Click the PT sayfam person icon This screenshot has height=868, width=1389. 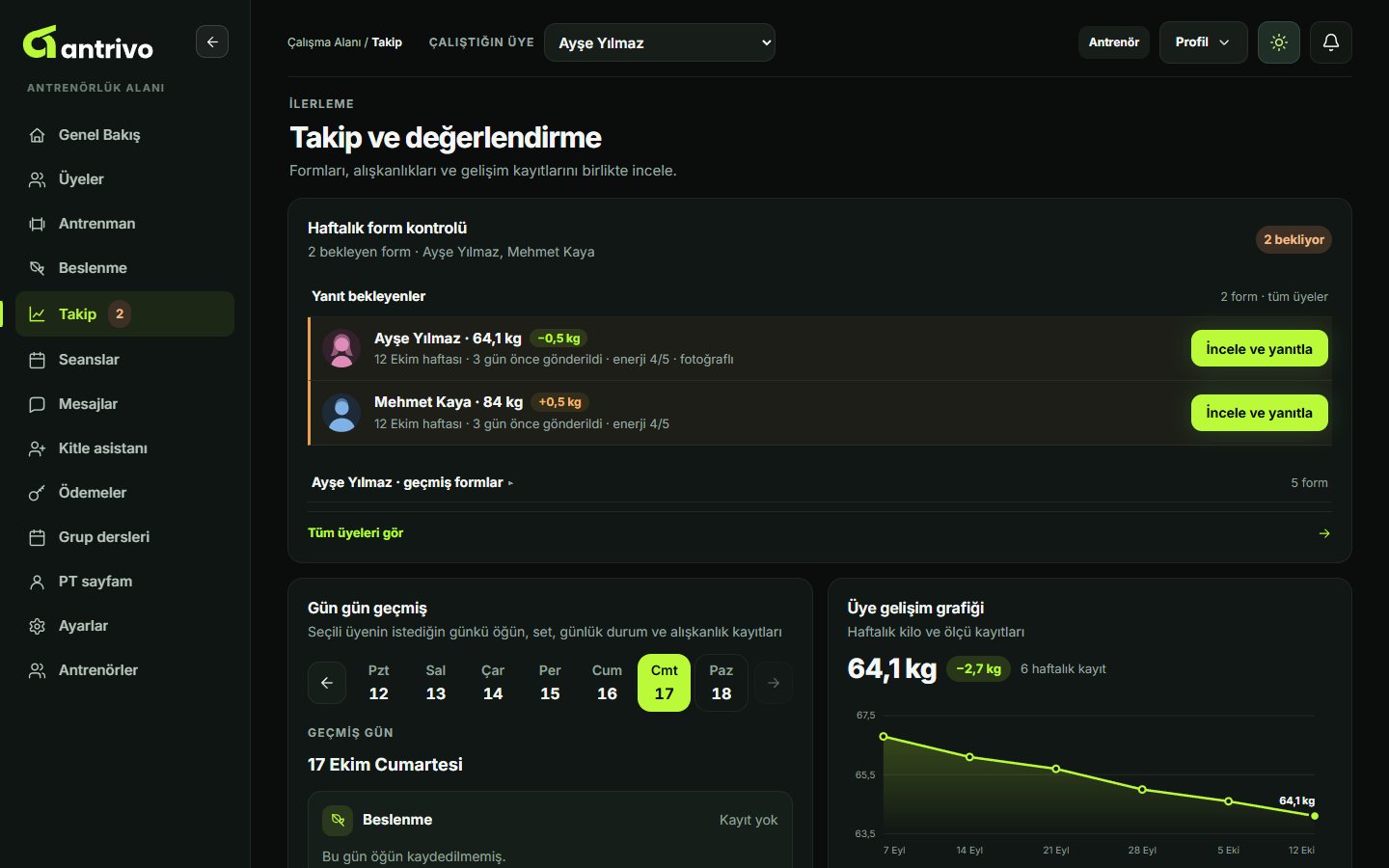[x=38, y=582]
